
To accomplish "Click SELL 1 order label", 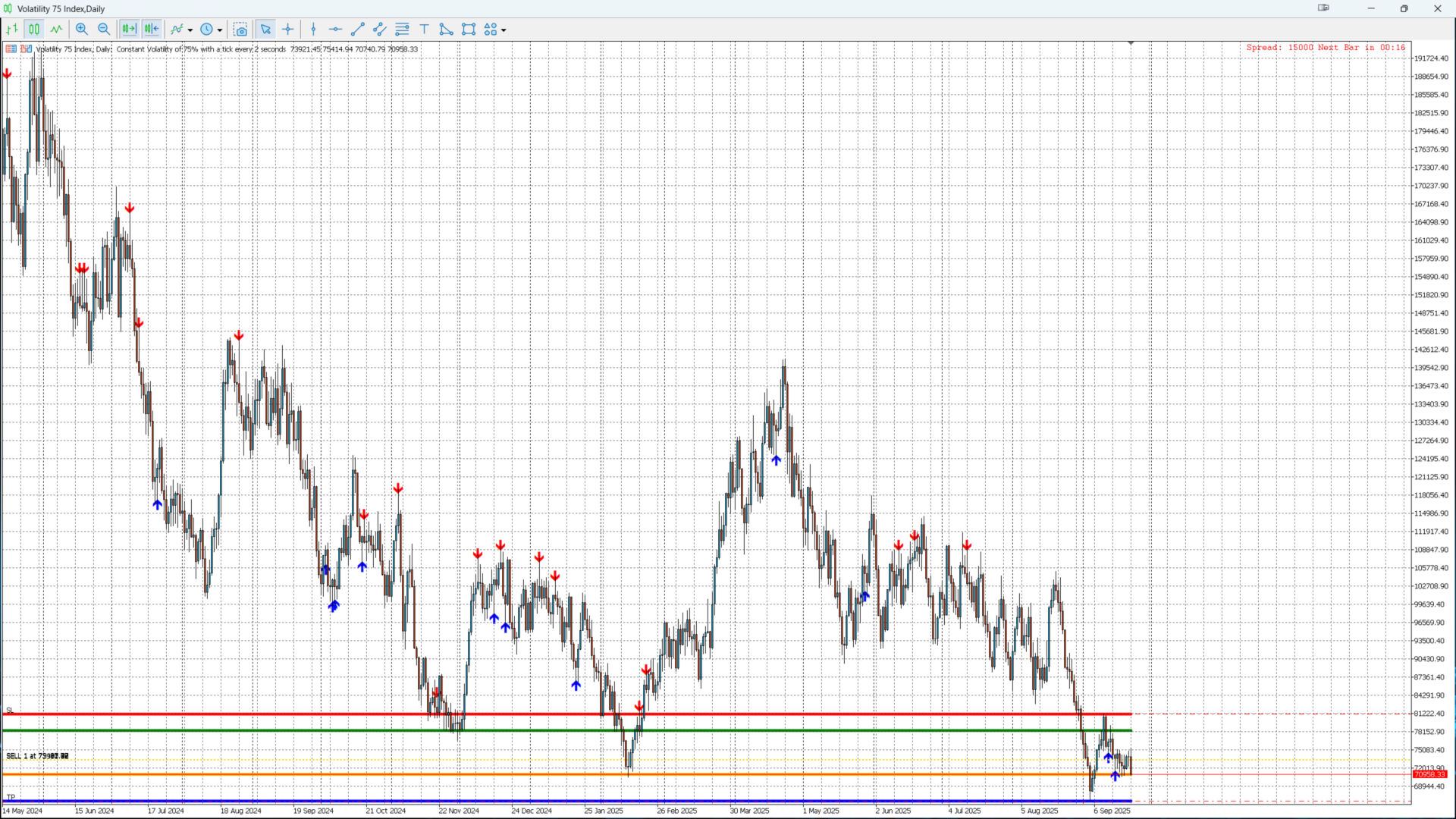I will (x=36, y=756).
